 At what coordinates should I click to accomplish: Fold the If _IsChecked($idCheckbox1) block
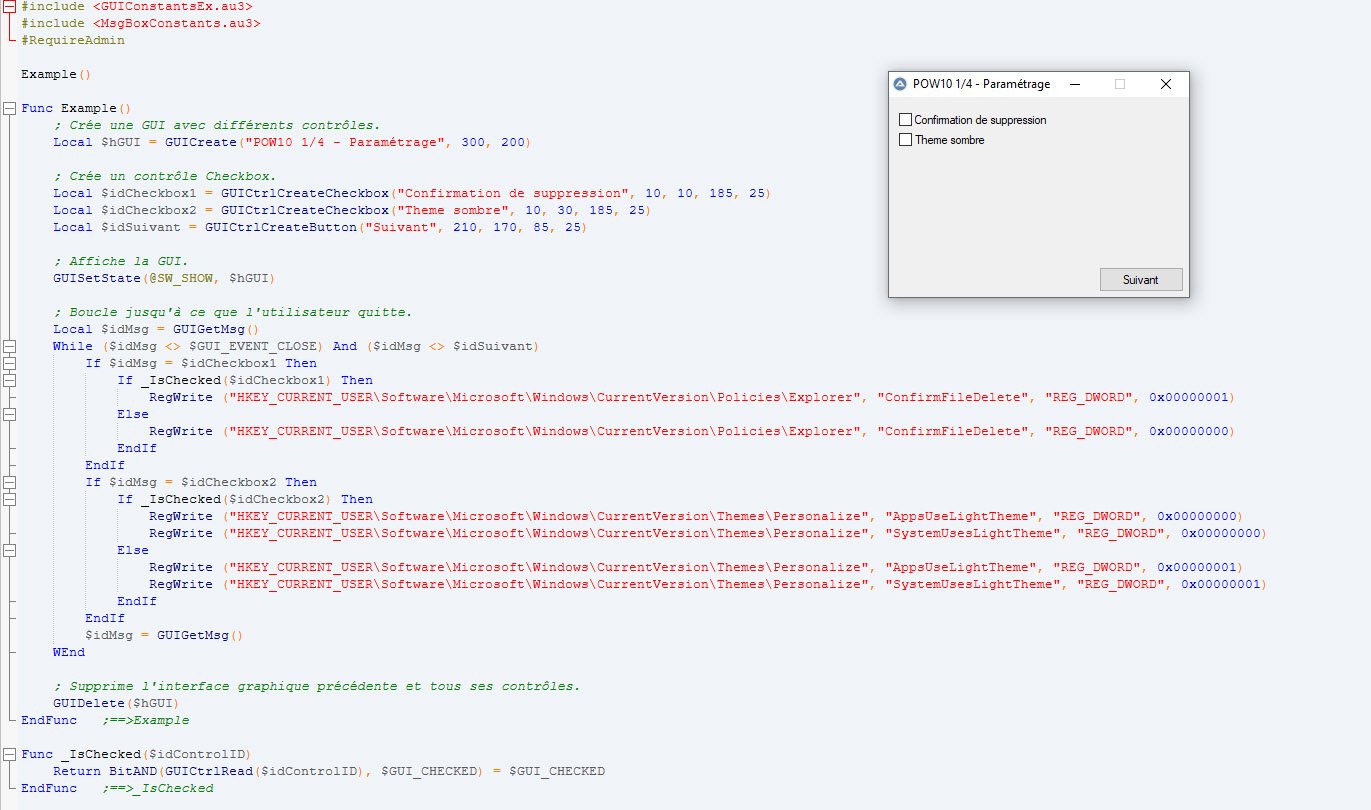(x=10, y=380)
